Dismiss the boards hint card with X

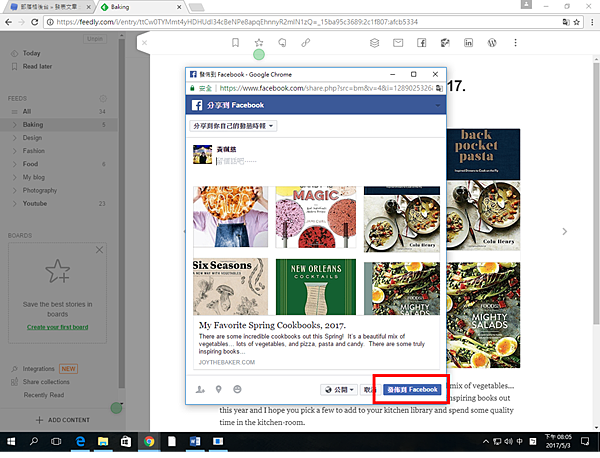tap(99, 250)
